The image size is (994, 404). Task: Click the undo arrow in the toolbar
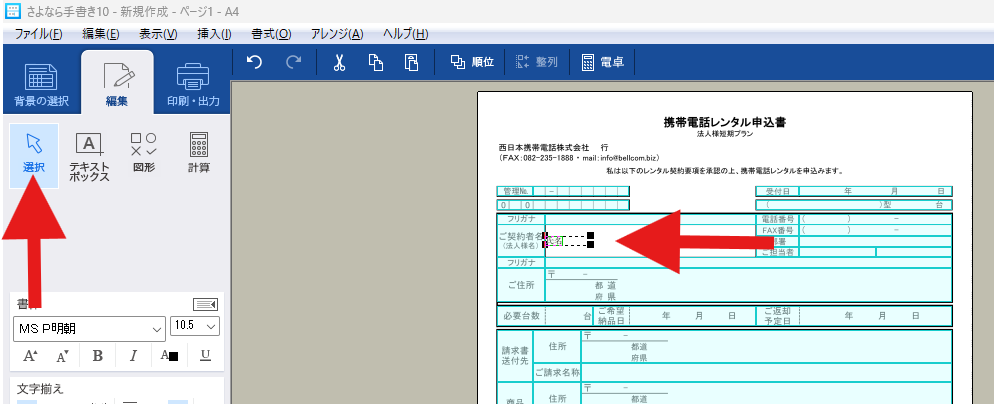tap(254, 62)
